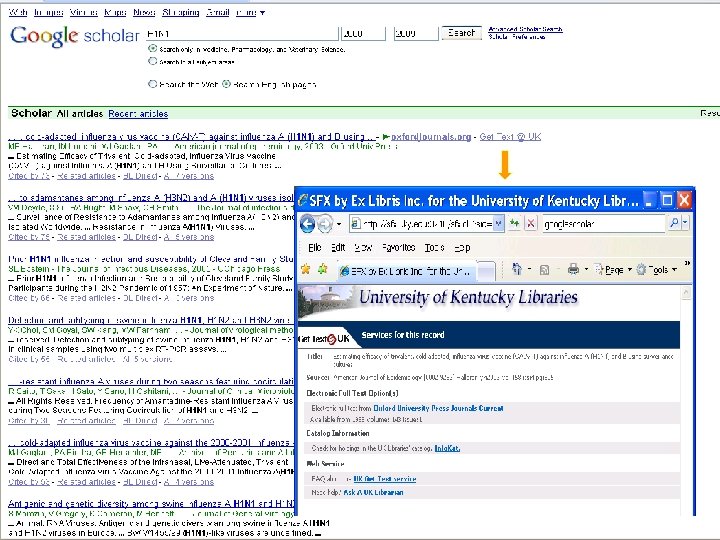The height and width of the screenshot is (540, 720).
Task: Select Search the Web radio button
Action: click(152, 84)
